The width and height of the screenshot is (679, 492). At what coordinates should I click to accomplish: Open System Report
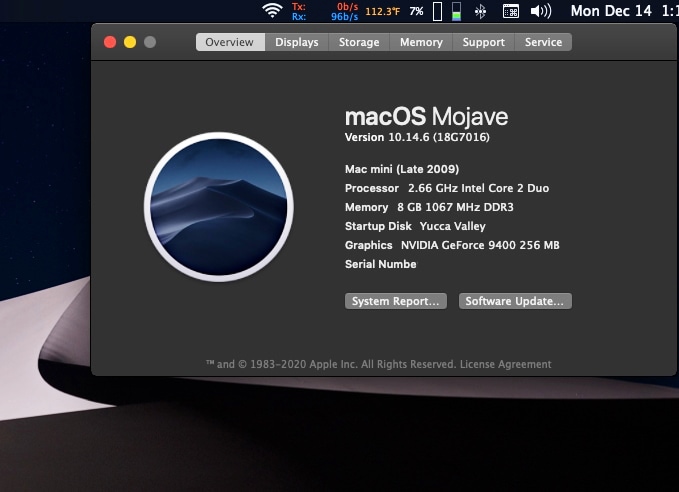click(x=396, y=301)
